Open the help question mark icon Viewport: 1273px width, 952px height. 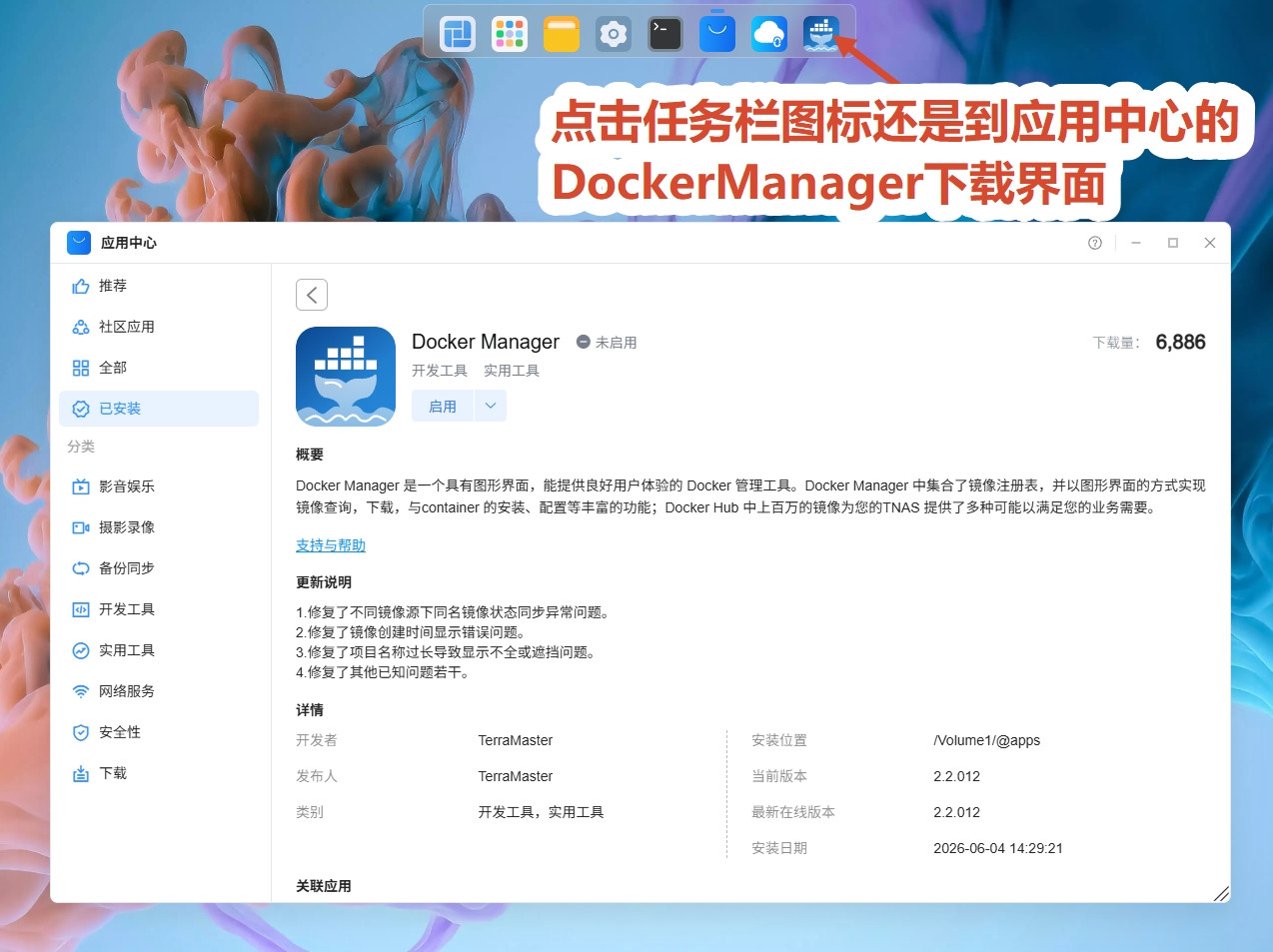coord(1095,243)
